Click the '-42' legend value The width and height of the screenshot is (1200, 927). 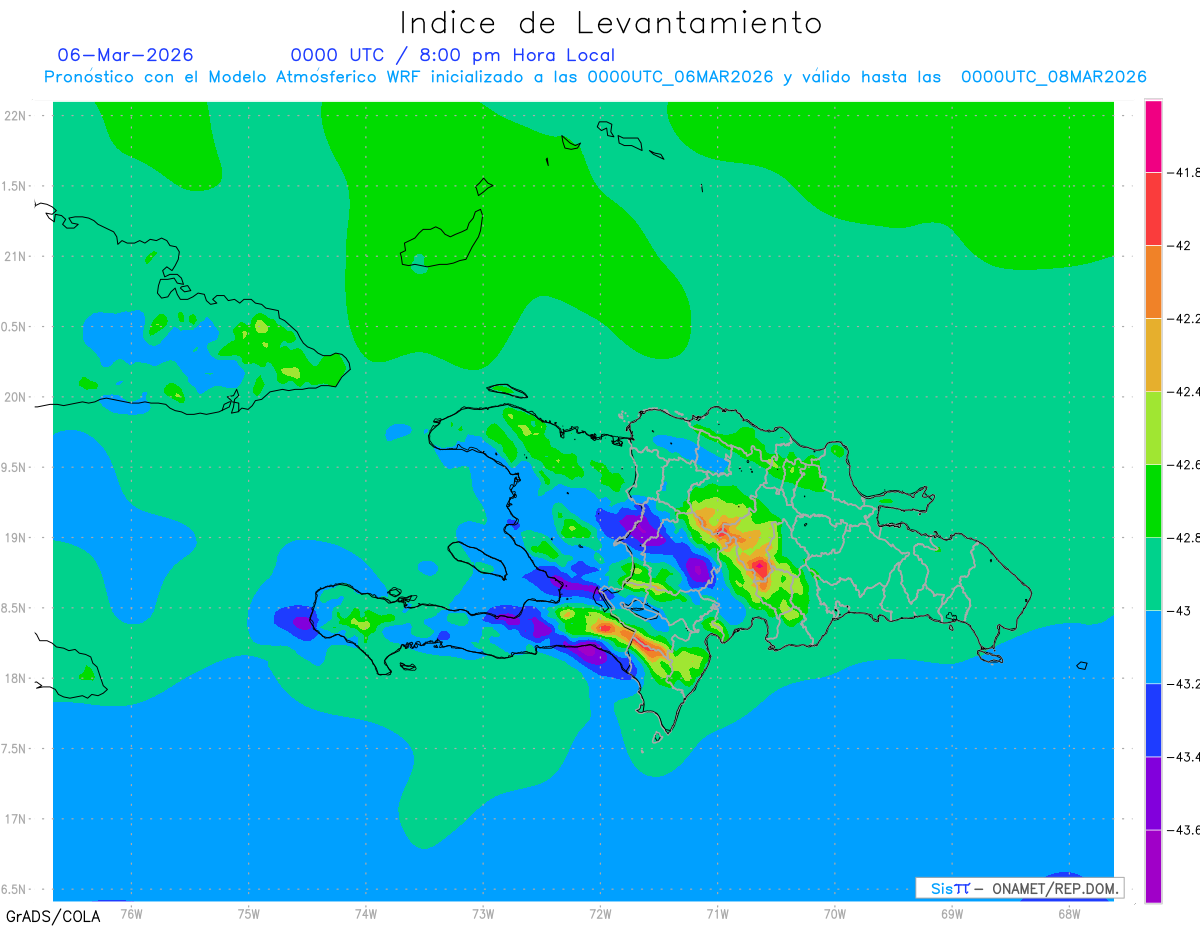pyautogui.click(x=1180, y=245)
